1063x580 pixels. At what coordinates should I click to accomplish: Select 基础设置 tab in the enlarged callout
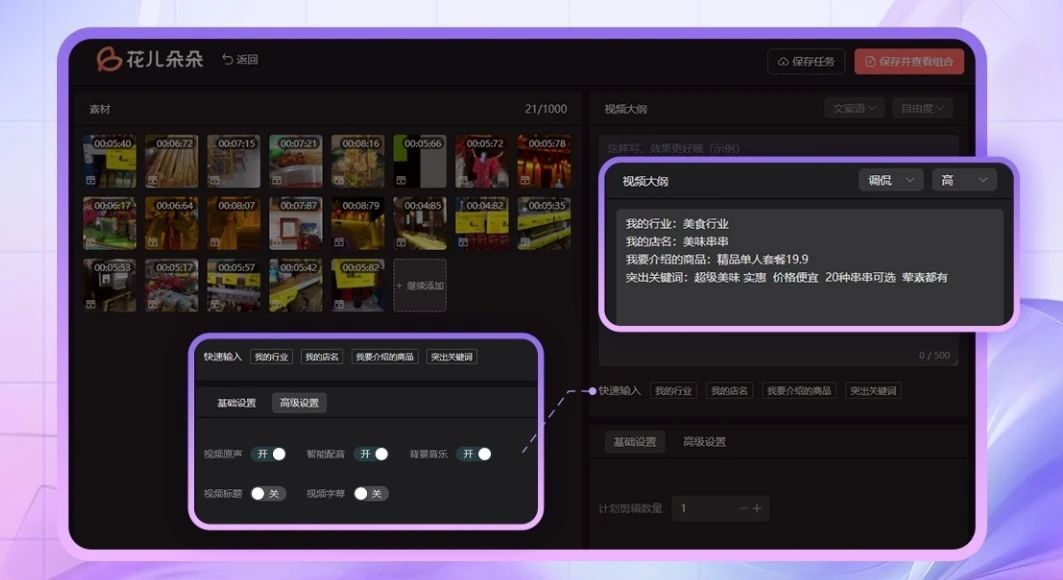click(237, 403)
